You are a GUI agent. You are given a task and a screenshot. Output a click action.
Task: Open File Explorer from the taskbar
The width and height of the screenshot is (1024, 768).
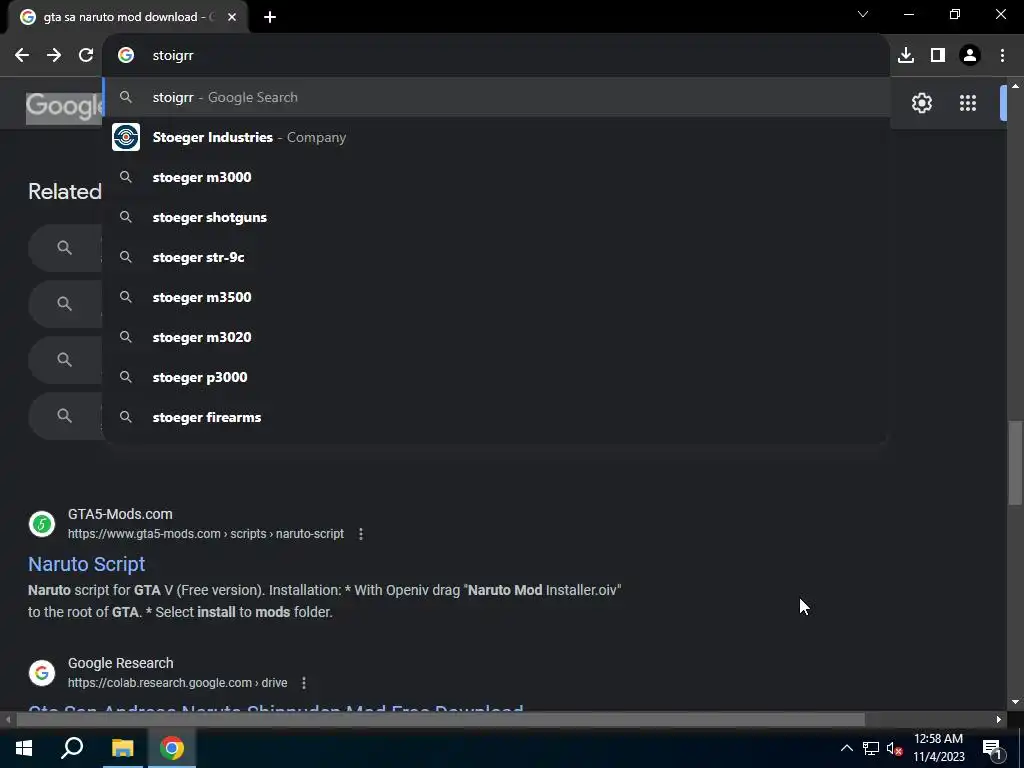coord(122,748)
